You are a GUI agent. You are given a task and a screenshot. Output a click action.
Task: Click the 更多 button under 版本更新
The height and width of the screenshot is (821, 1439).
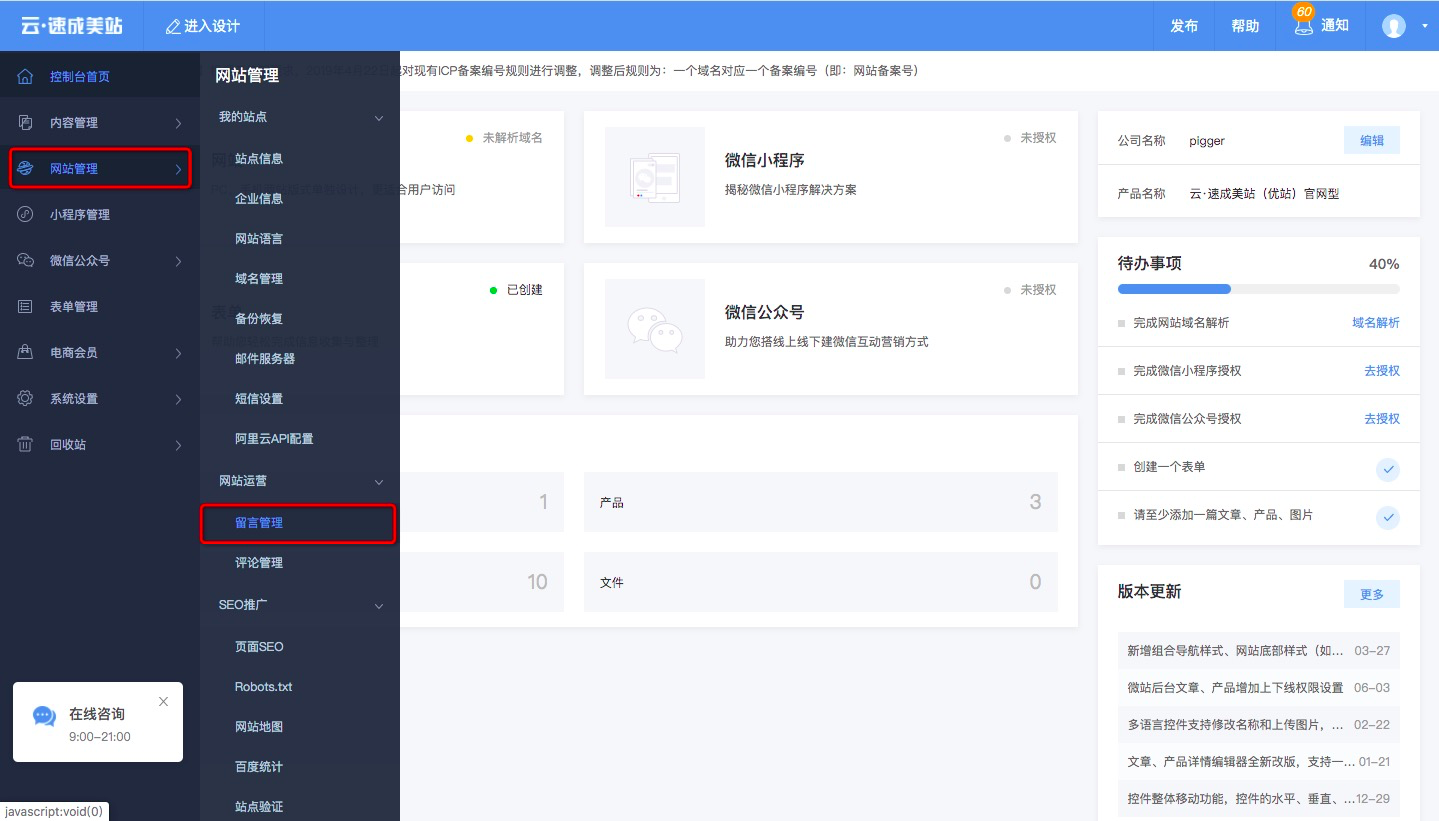click(1372, 594)
